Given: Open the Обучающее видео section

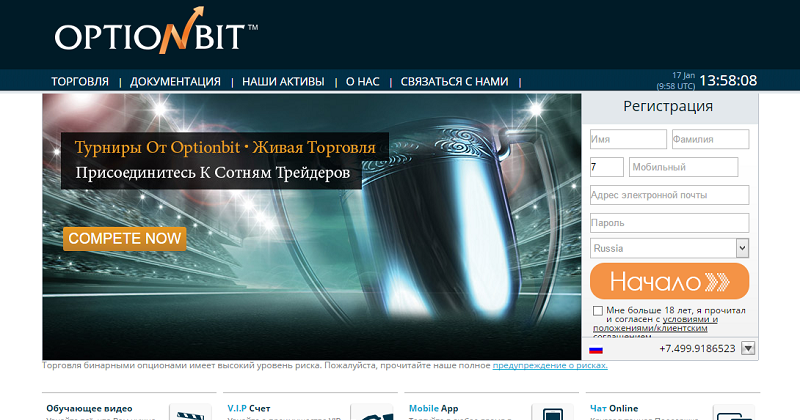Looking at the screenshot, I should pyautogui.click(x=89, y=408).
